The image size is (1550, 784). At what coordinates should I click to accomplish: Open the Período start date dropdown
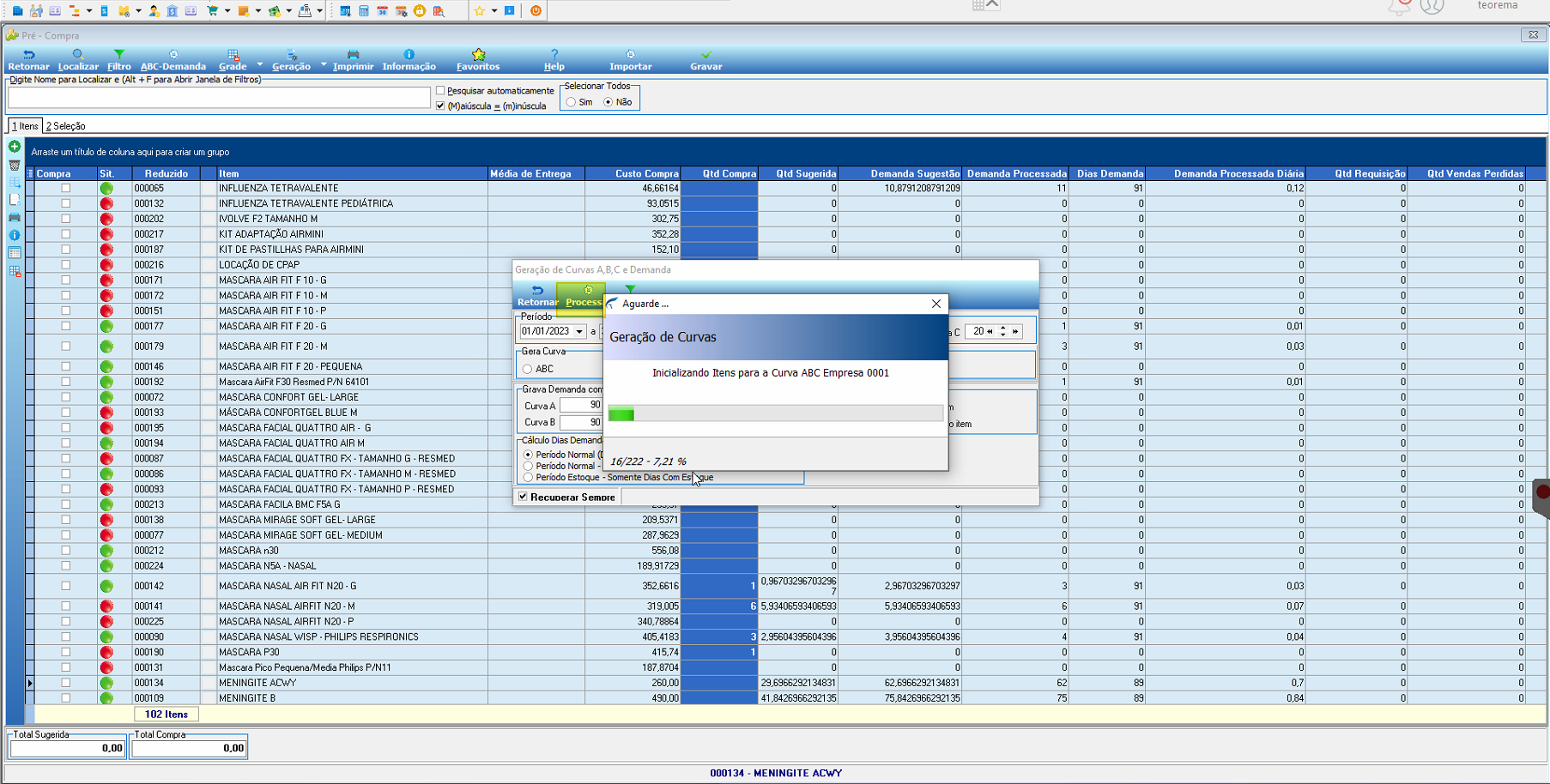click(579, 331)
